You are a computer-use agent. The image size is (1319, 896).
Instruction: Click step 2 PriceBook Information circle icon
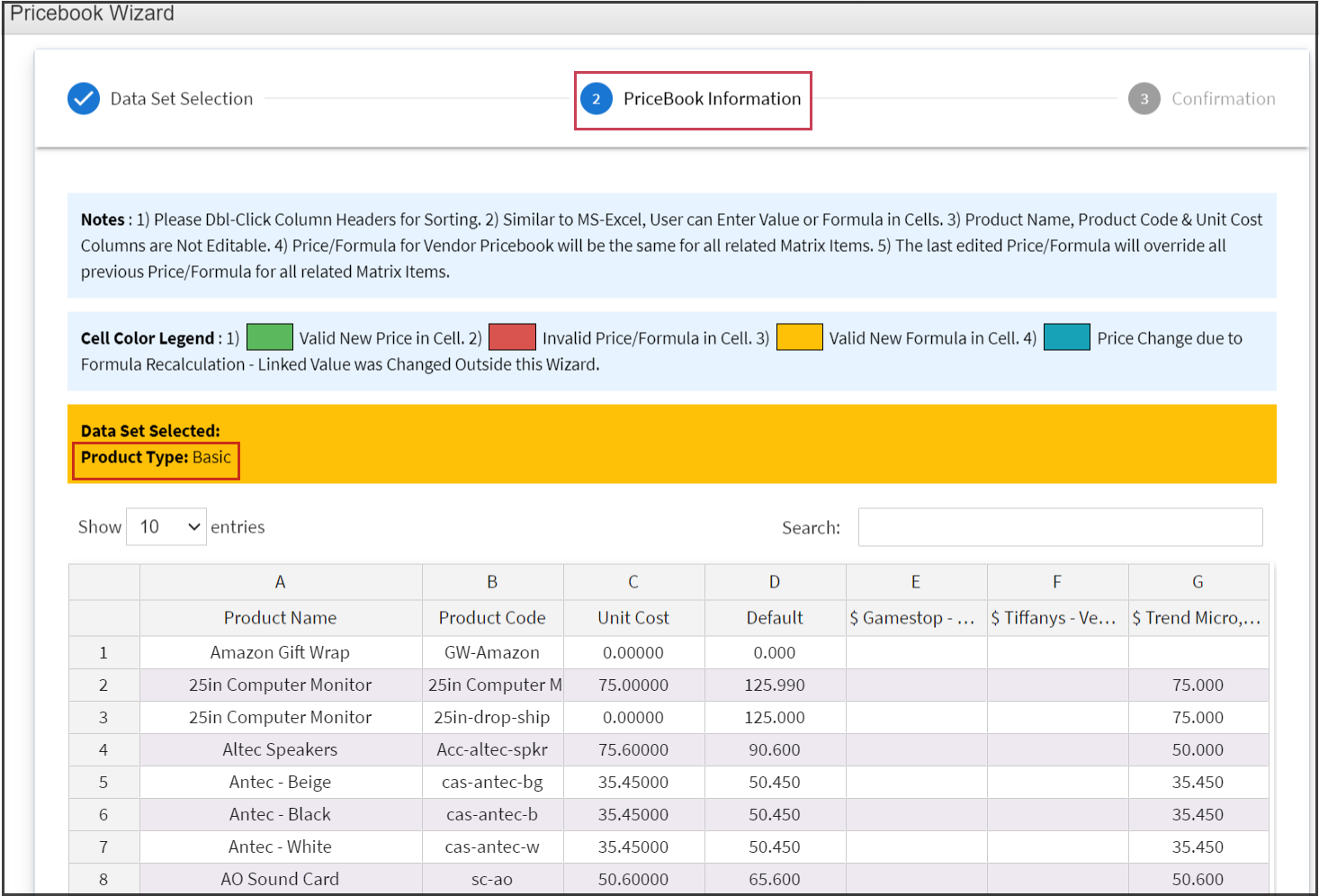(x=597, y=99)
